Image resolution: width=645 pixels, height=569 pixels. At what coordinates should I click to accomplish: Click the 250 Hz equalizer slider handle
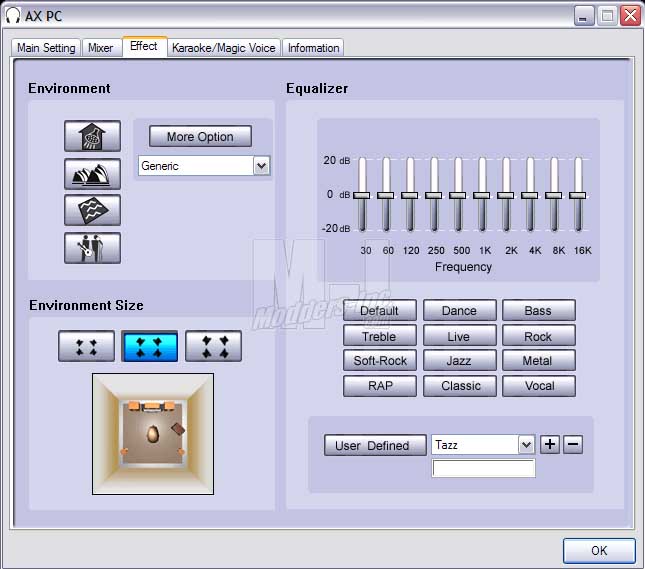tap(434, 195)
